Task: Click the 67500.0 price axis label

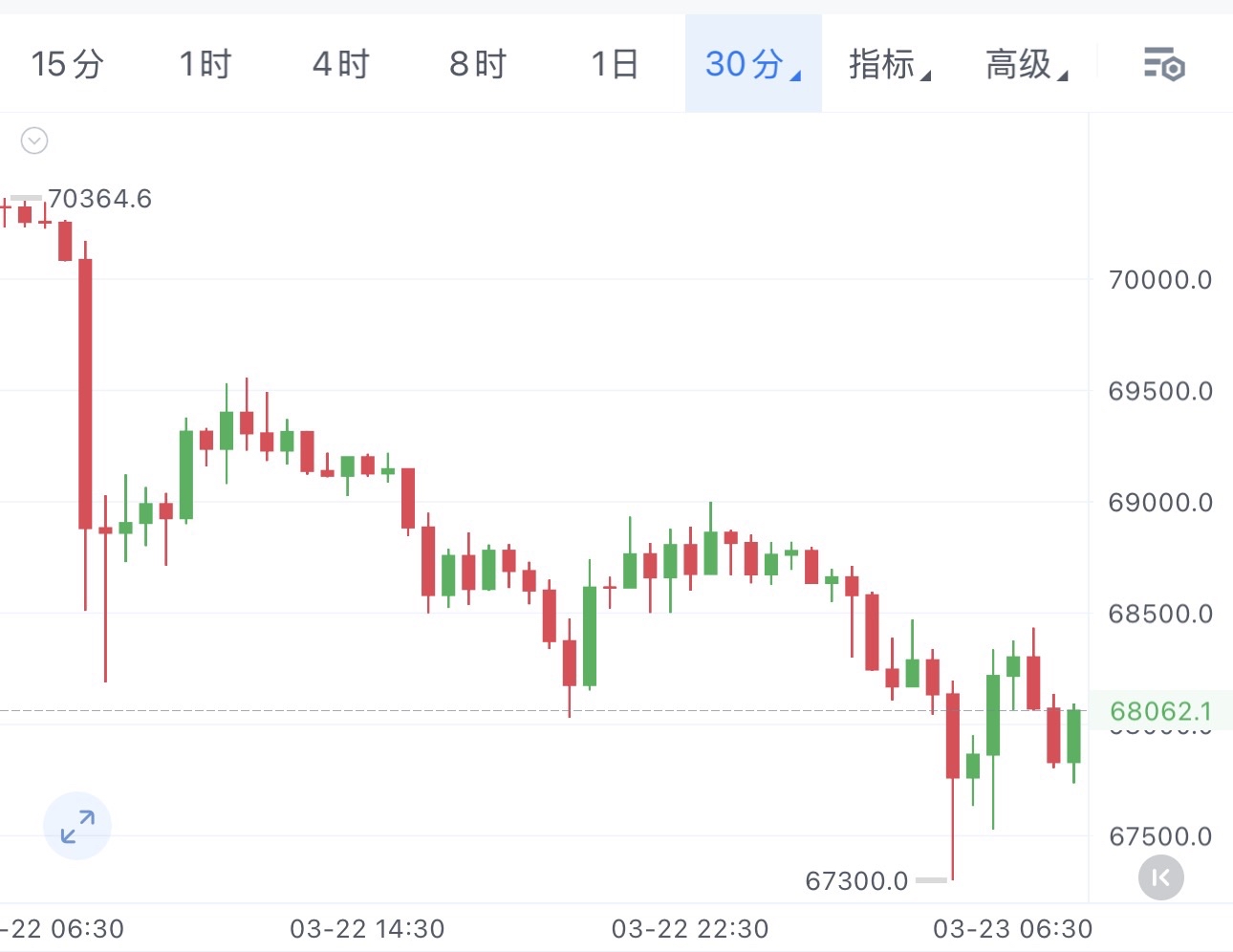Action: click(1159, 837)
